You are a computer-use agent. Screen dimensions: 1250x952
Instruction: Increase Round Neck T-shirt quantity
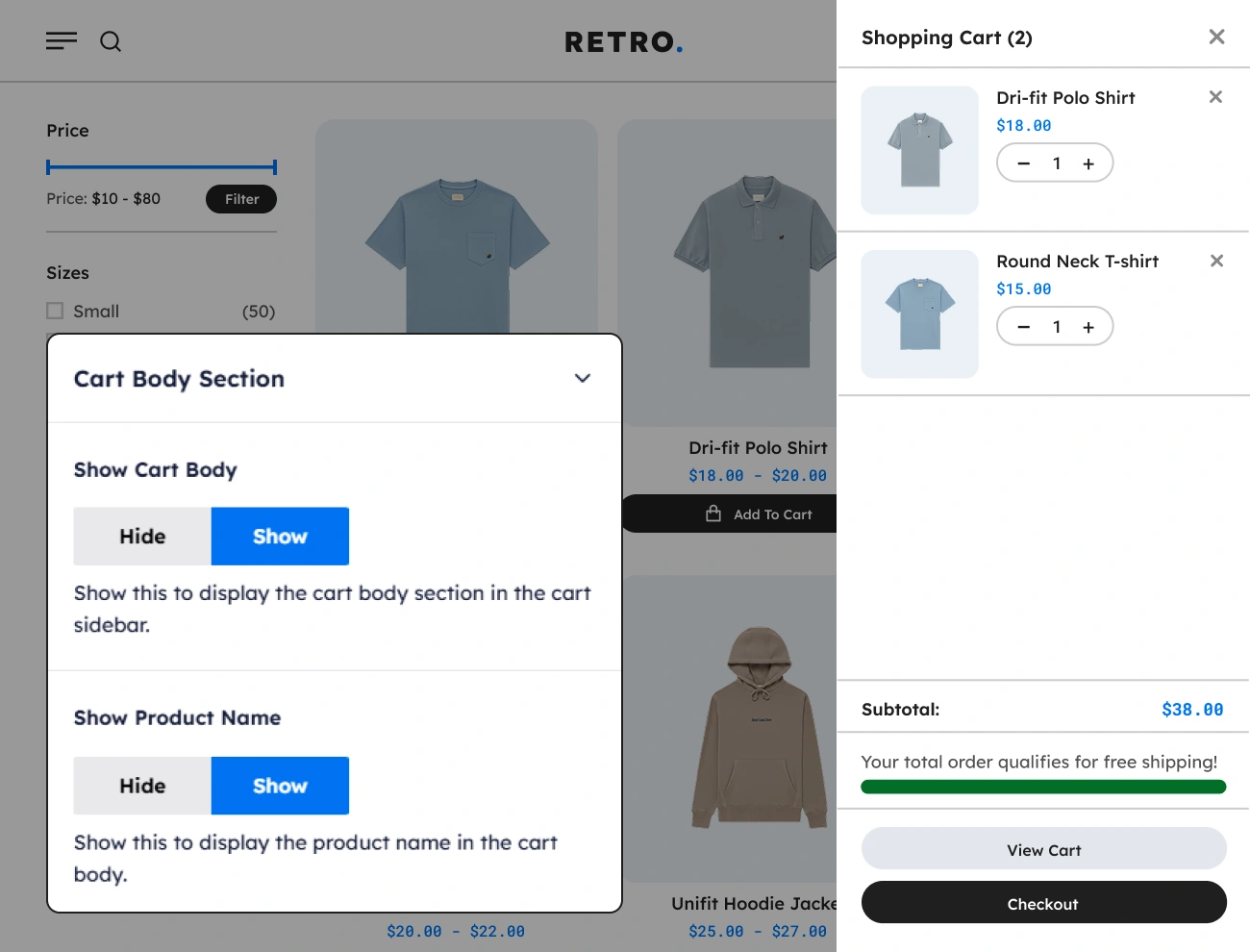pyautogui.click(x=1088, y=327)
